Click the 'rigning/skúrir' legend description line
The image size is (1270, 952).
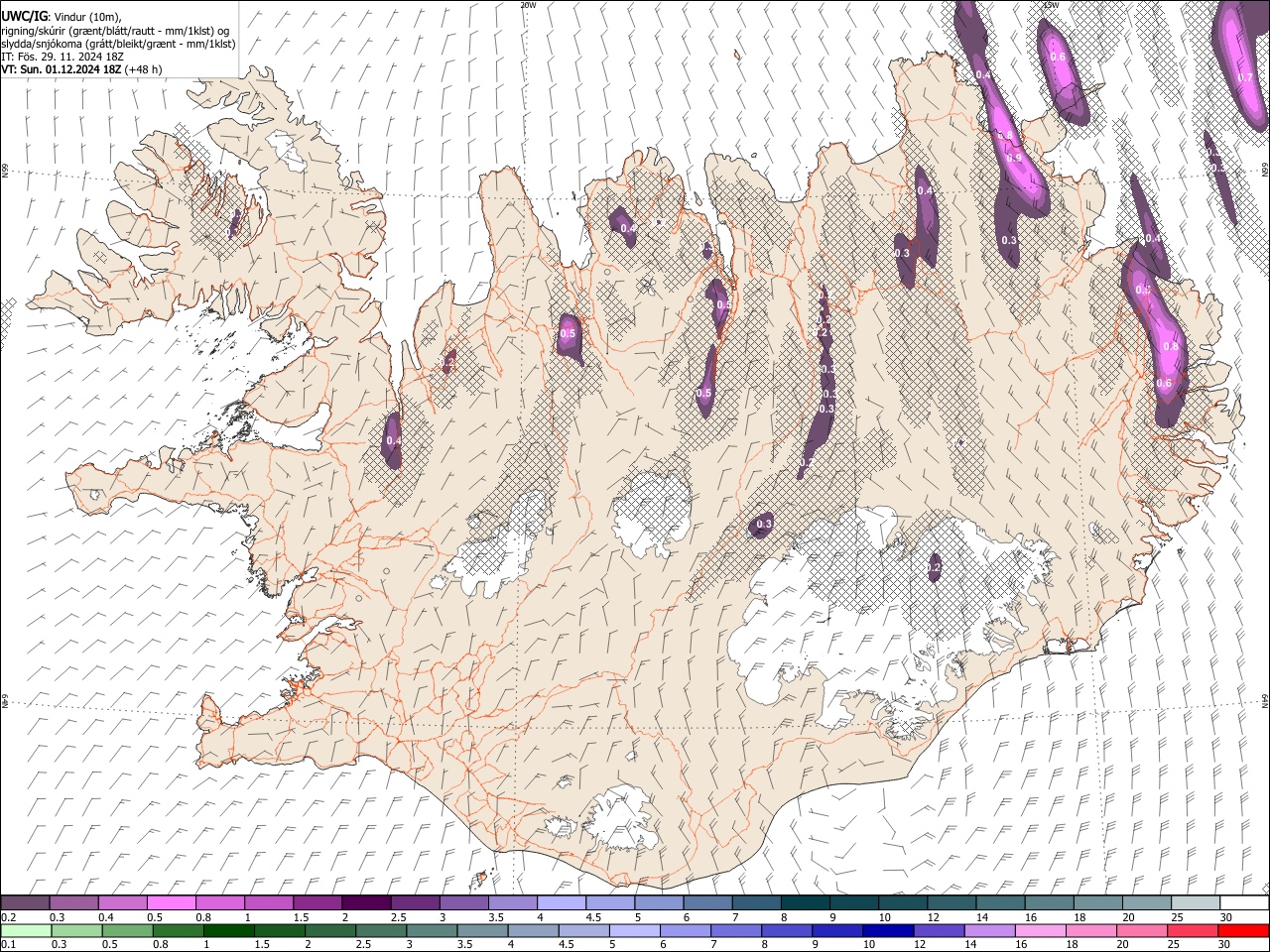pyautogui.click(x=116, y=31)
